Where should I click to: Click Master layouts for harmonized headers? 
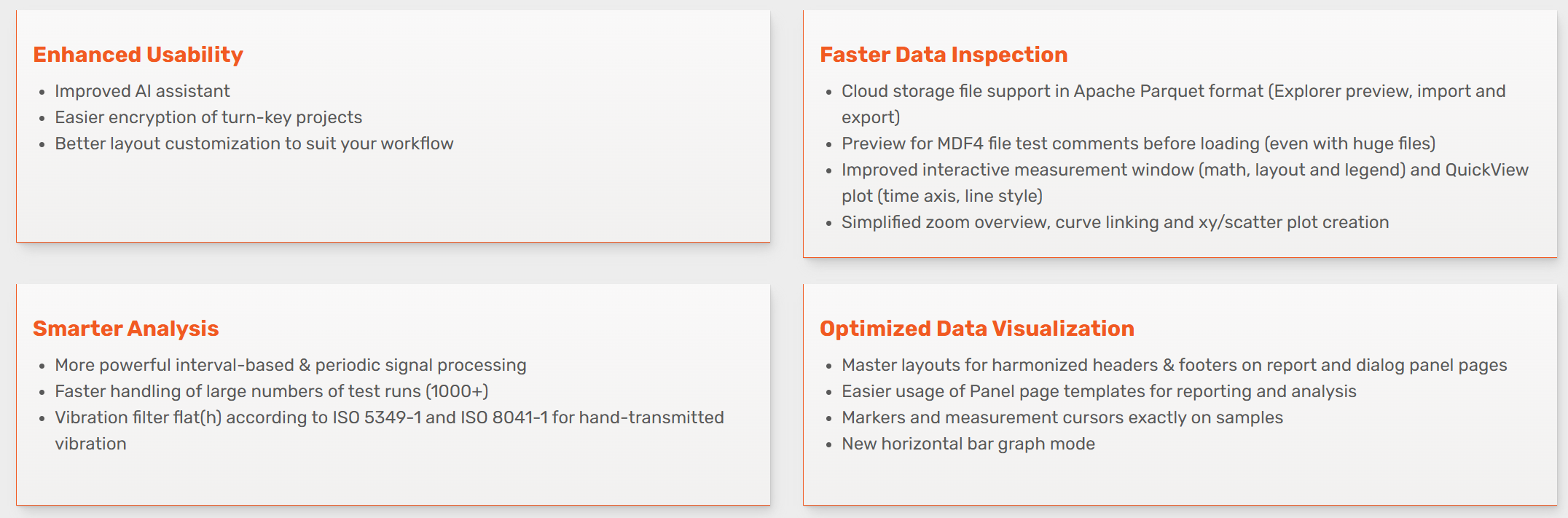(x=1175, y=365)
